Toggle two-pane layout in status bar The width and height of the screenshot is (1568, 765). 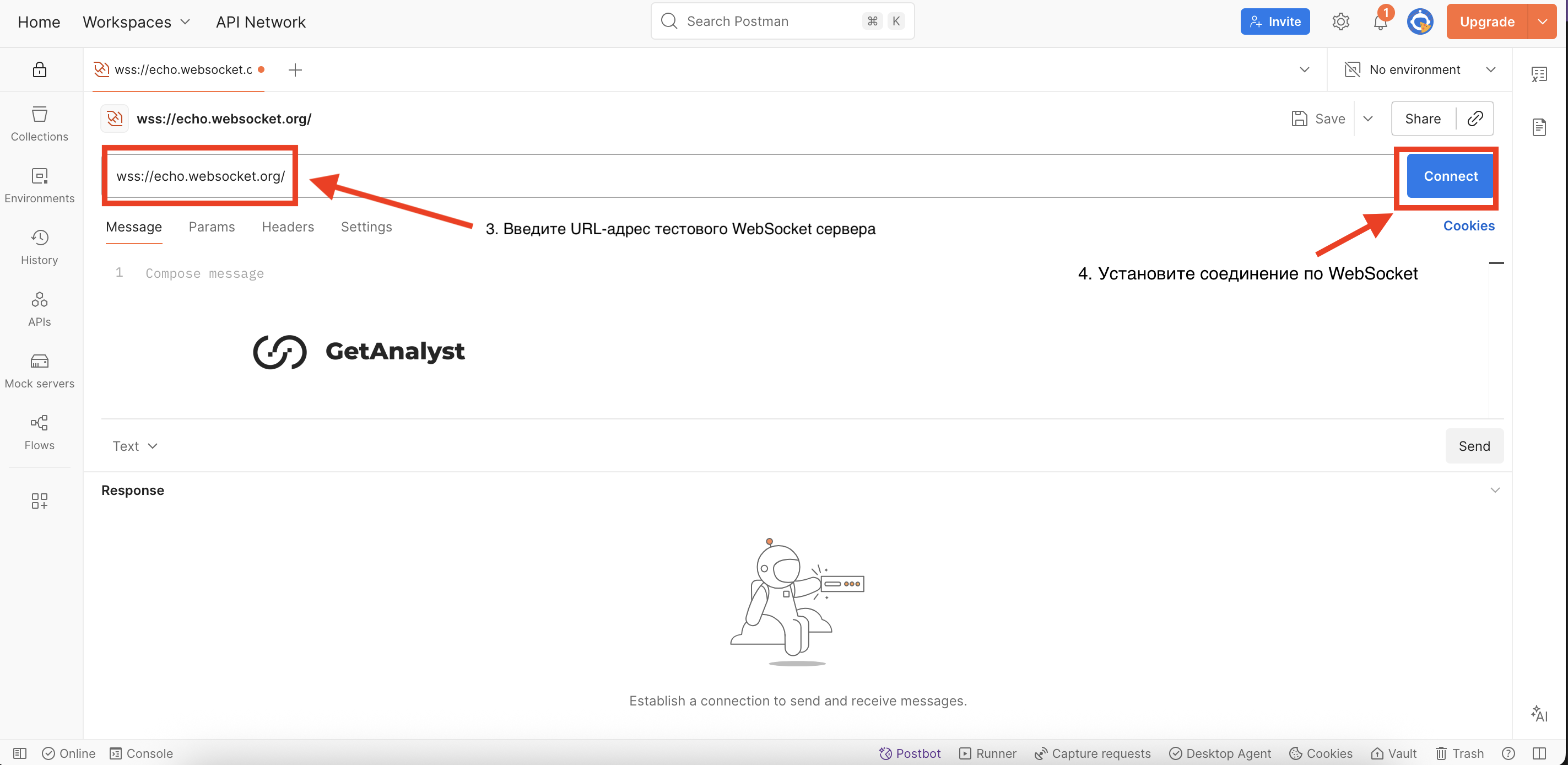tap(1539, 753)
